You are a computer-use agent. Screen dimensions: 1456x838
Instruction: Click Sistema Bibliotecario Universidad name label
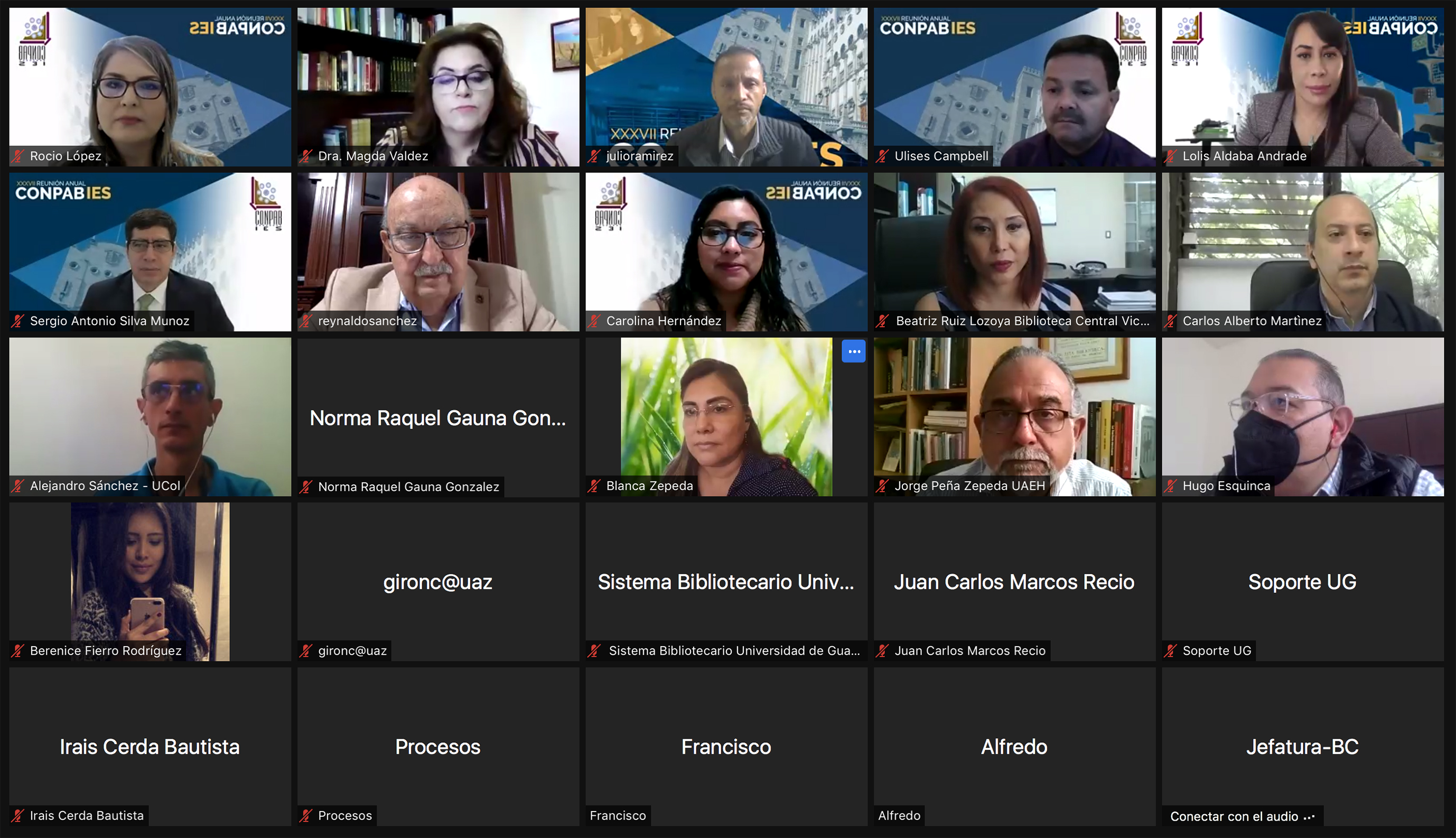click(x=734, y=651)
